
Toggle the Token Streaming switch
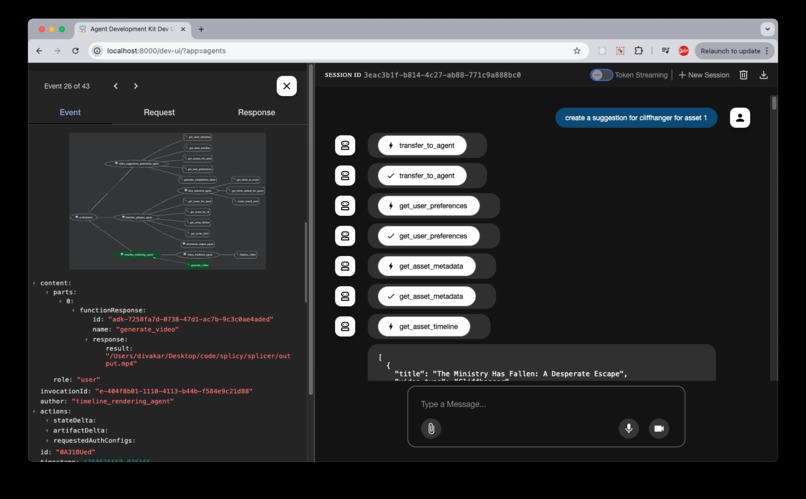[601, 75]
